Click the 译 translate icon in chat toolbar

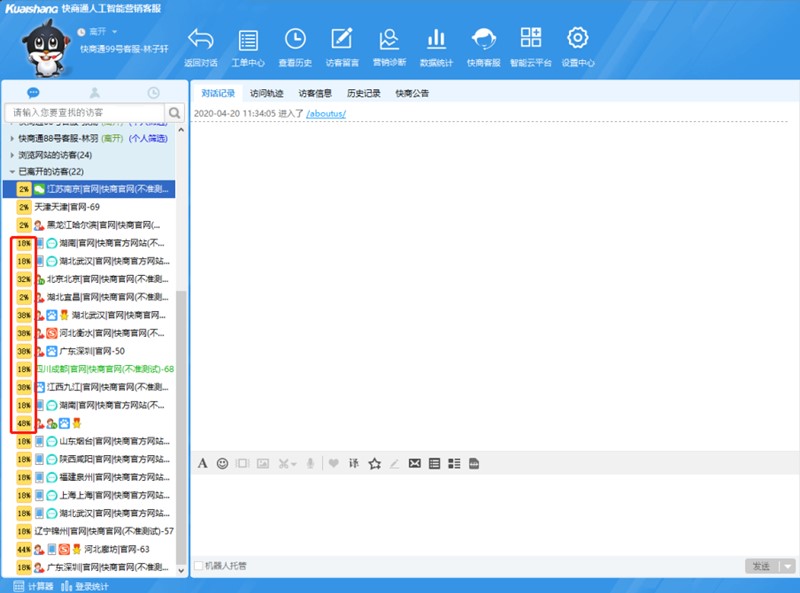353,463
